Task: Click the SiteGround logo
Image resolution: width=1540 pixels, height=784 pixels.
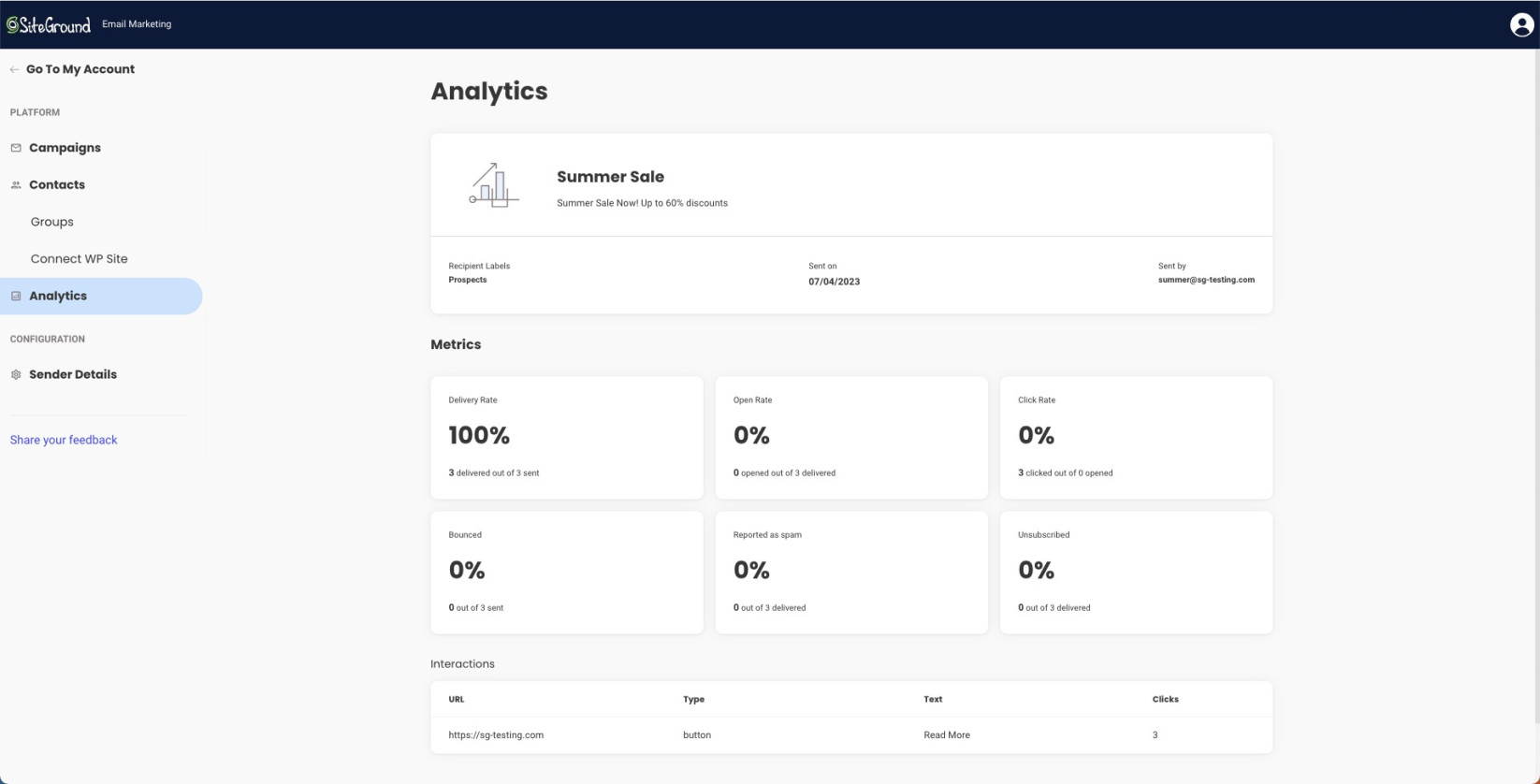Action: [49, 25]
